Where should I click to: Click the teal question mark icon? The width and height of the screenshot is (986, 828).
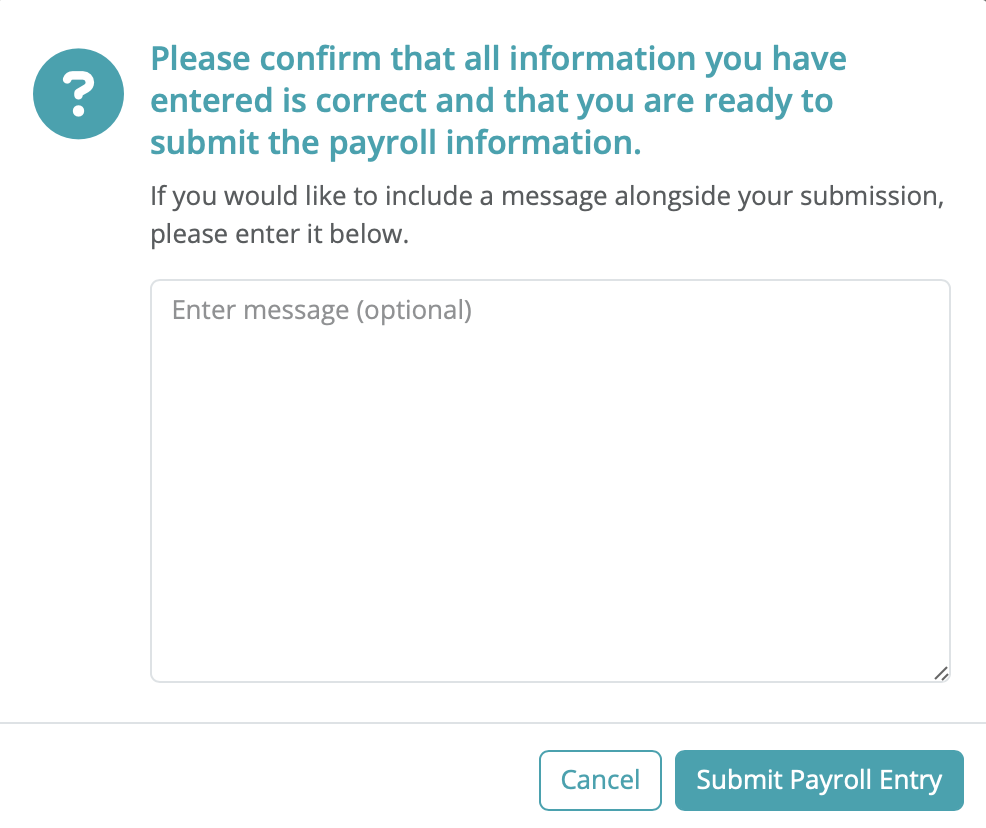pos(79,94)
